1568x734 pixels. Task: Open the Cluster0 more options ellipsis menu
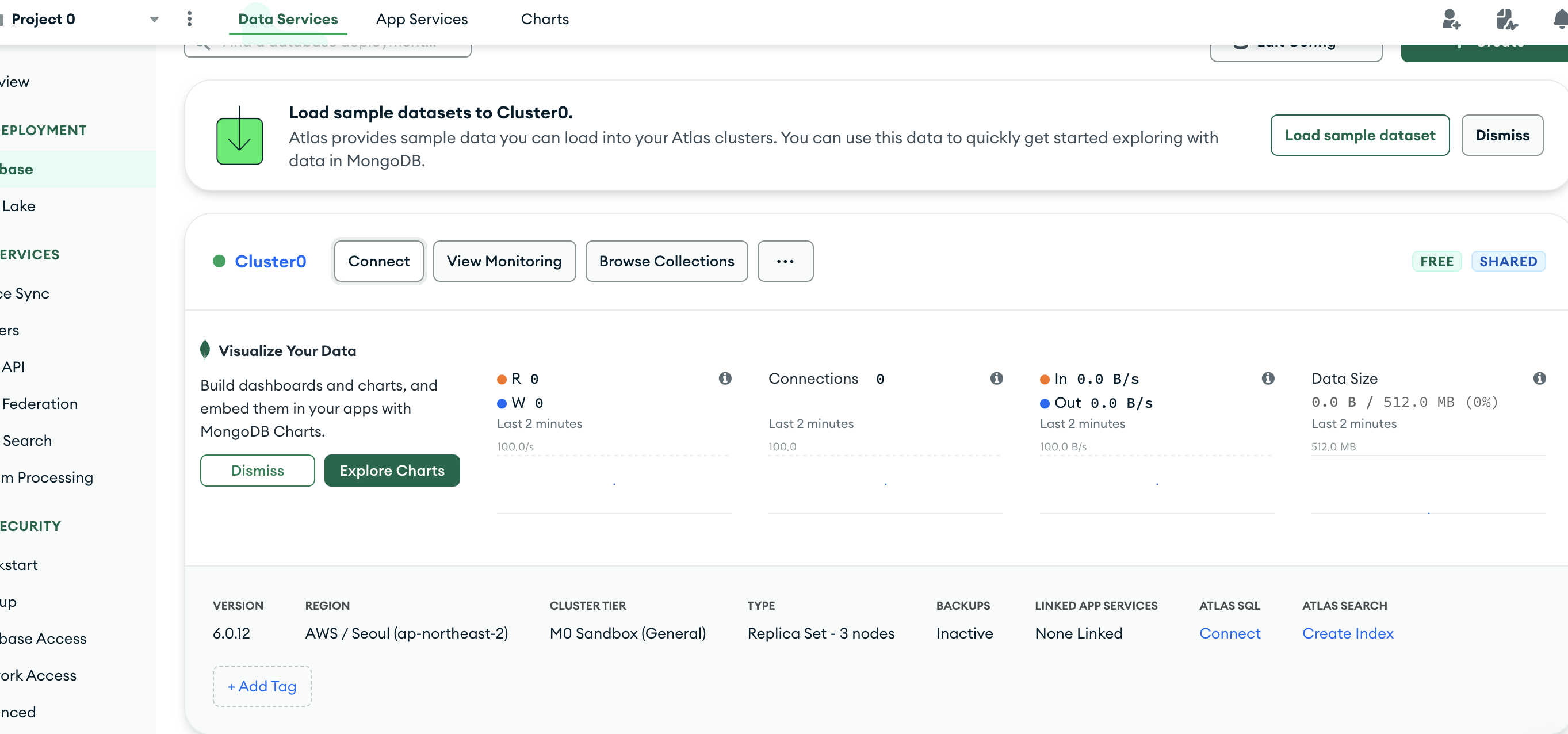[x=785, y=261]
